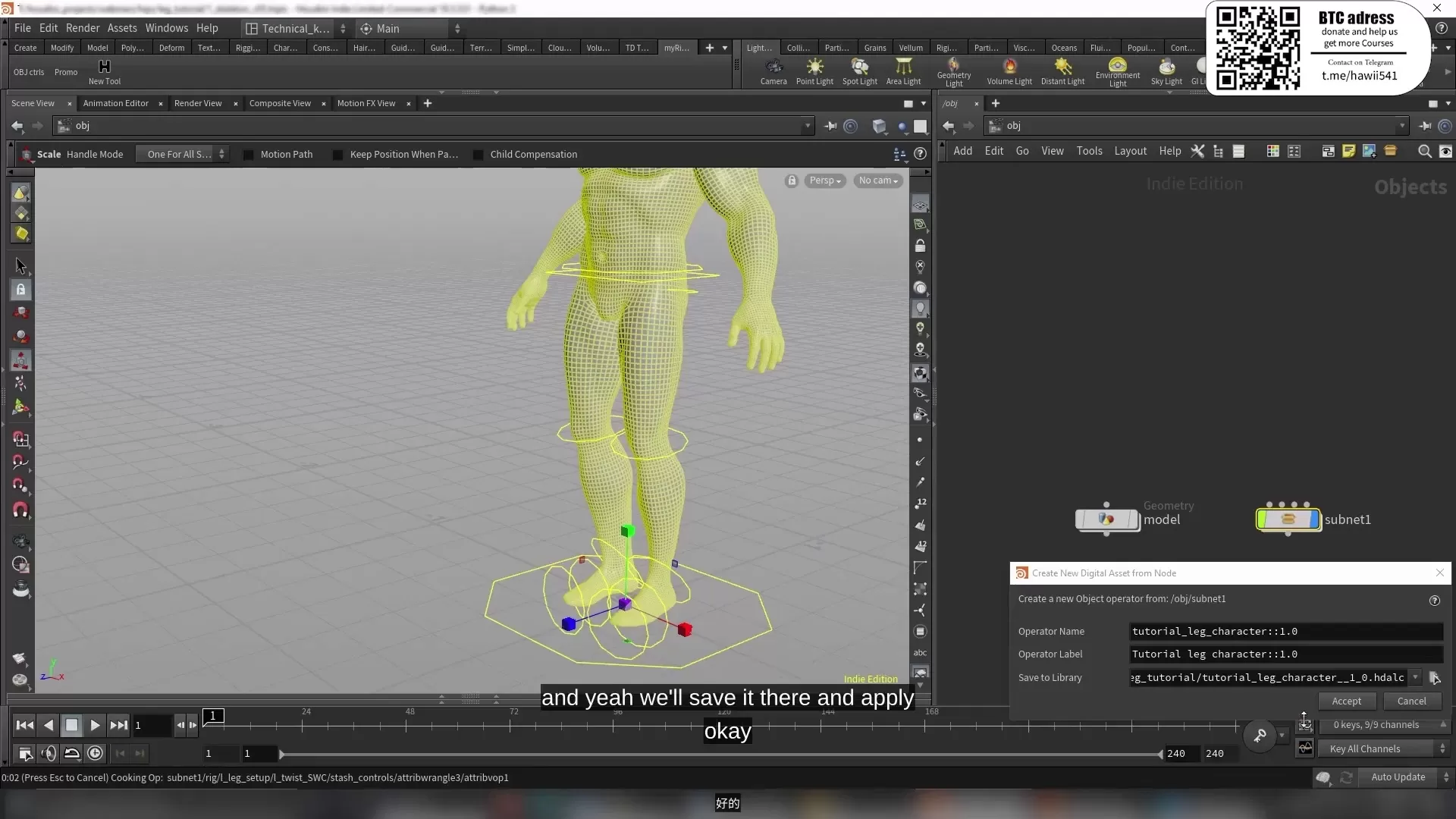Open the Main radial menu dropdown
The width and height of the screenshot is (1456, 819).
[409, 28]
